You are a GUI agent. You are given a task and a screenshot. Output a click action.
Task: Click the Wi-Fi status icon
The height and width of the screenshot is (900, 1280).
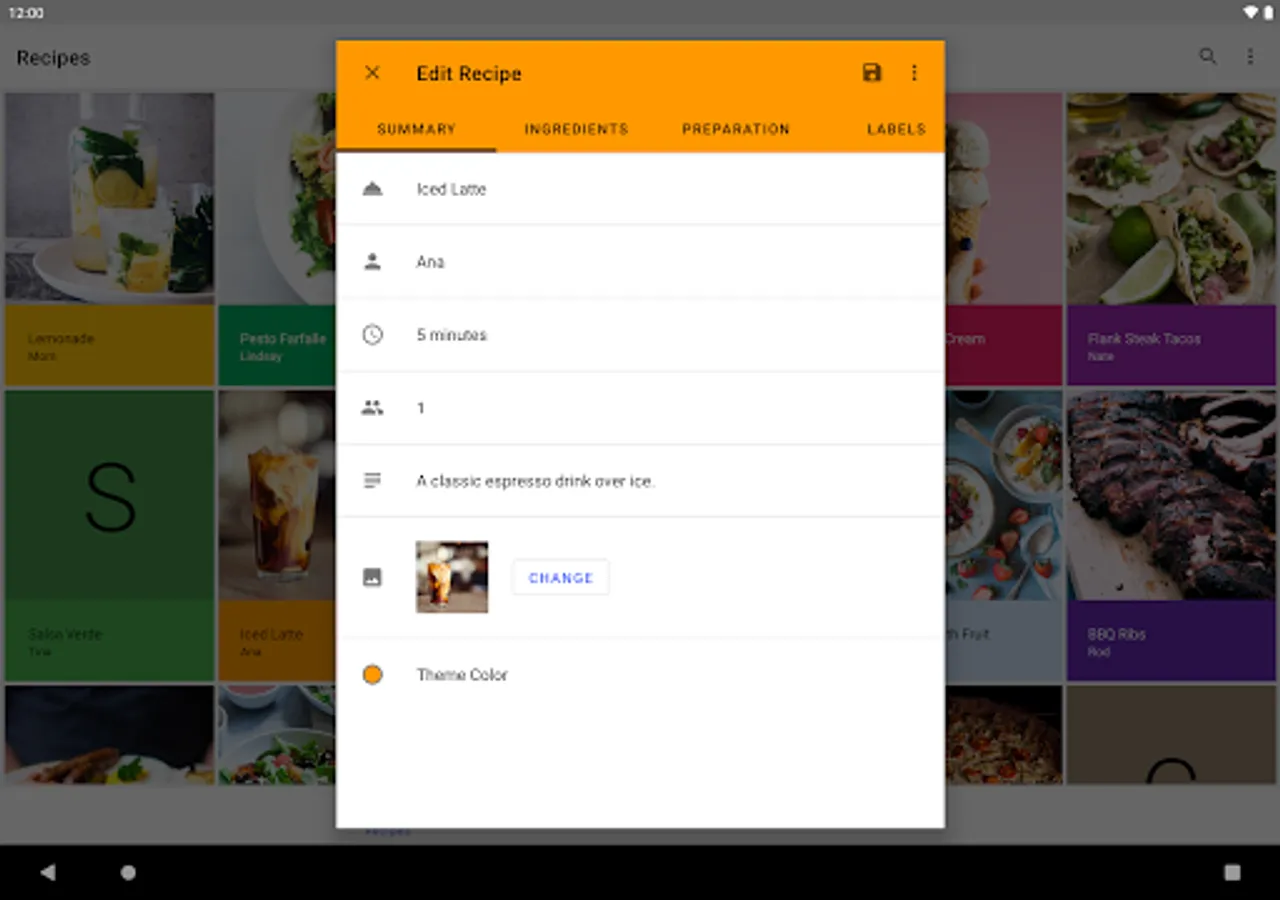point(1250,13)
